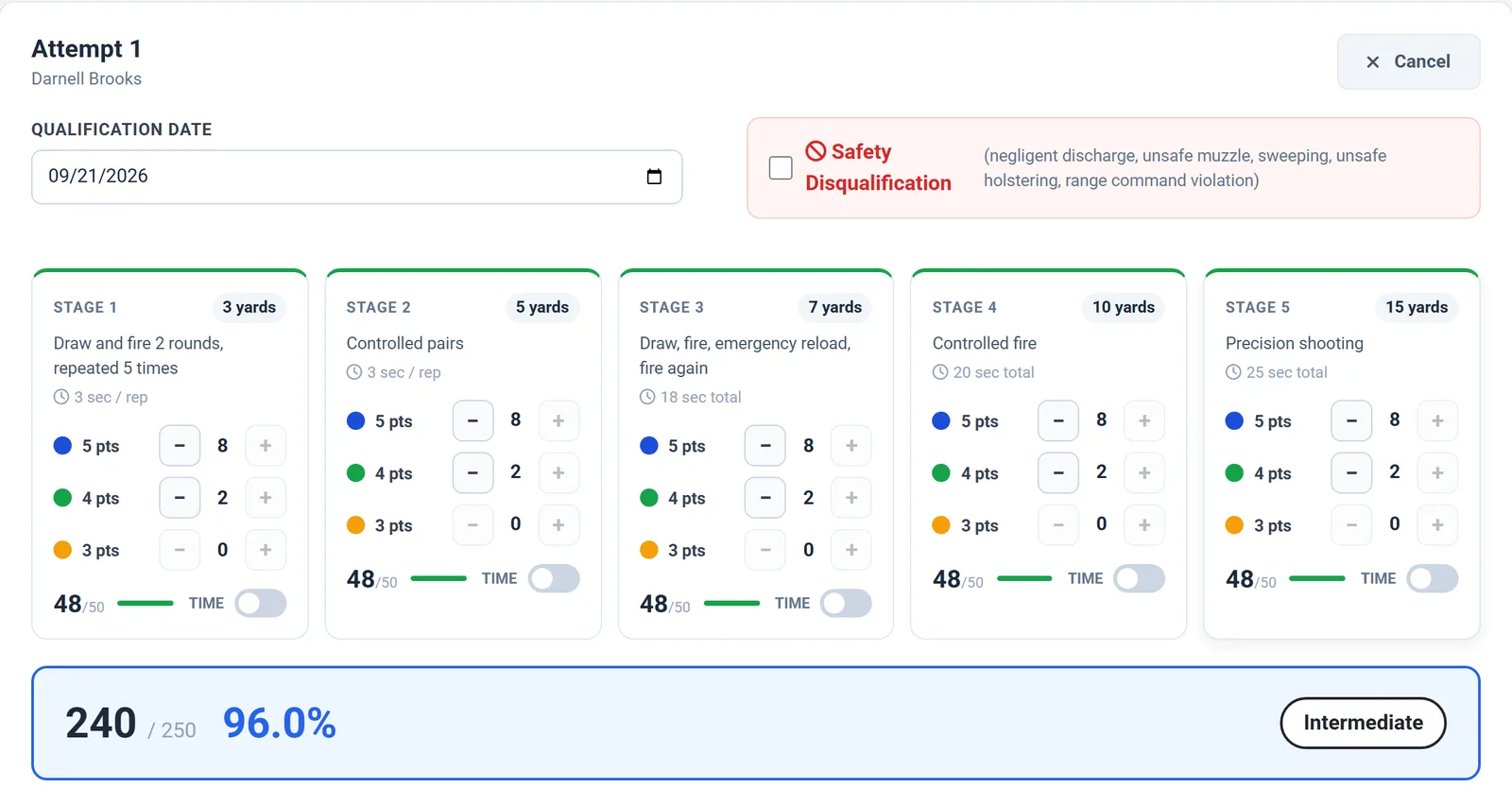Click the 'Darnell Brooks' shooter name
Screen dimensions: 1512x805
(x=87, y=79)
